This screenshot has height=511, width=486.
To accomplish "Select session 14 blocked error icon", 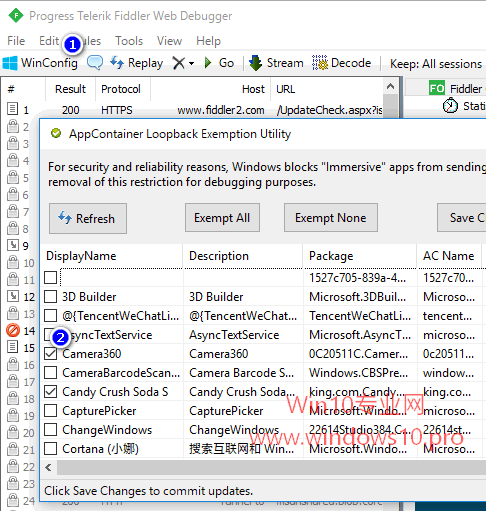I will 13,330.
